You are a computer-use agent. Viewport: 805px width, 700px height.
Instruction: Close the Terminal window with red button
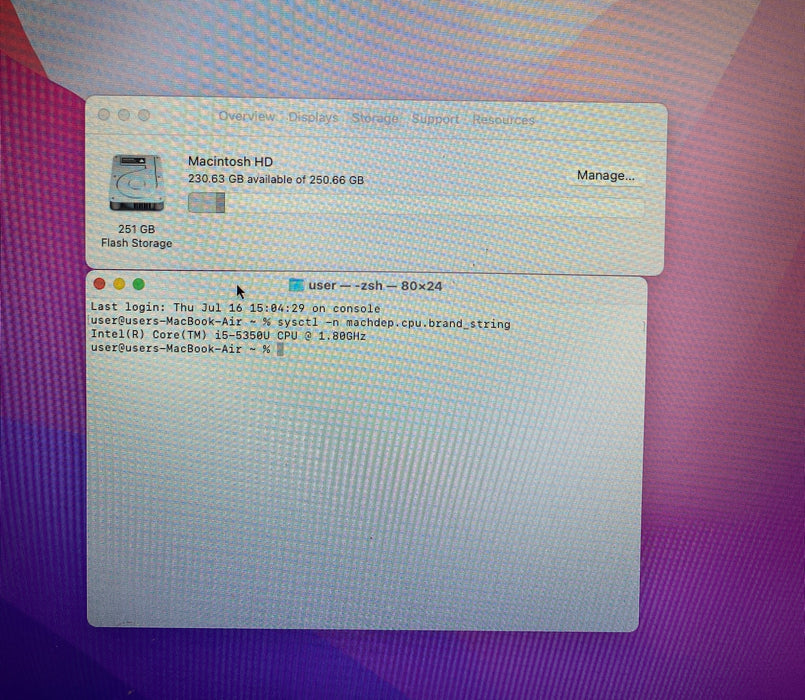pyautogui.click(x=100, y=283)
